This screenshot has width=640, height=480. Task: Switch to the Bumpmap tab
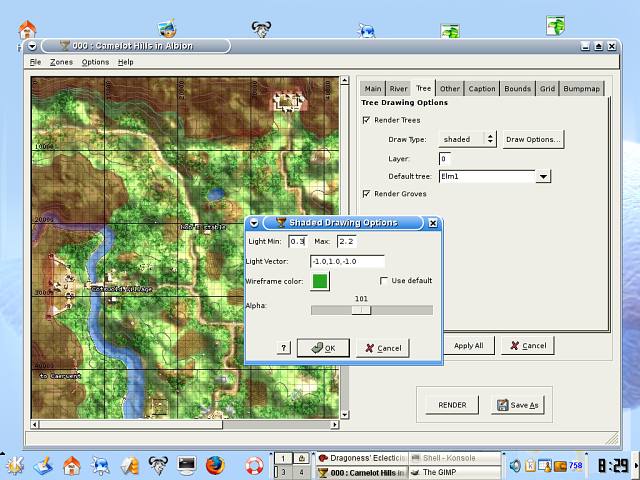coord(582,88)
